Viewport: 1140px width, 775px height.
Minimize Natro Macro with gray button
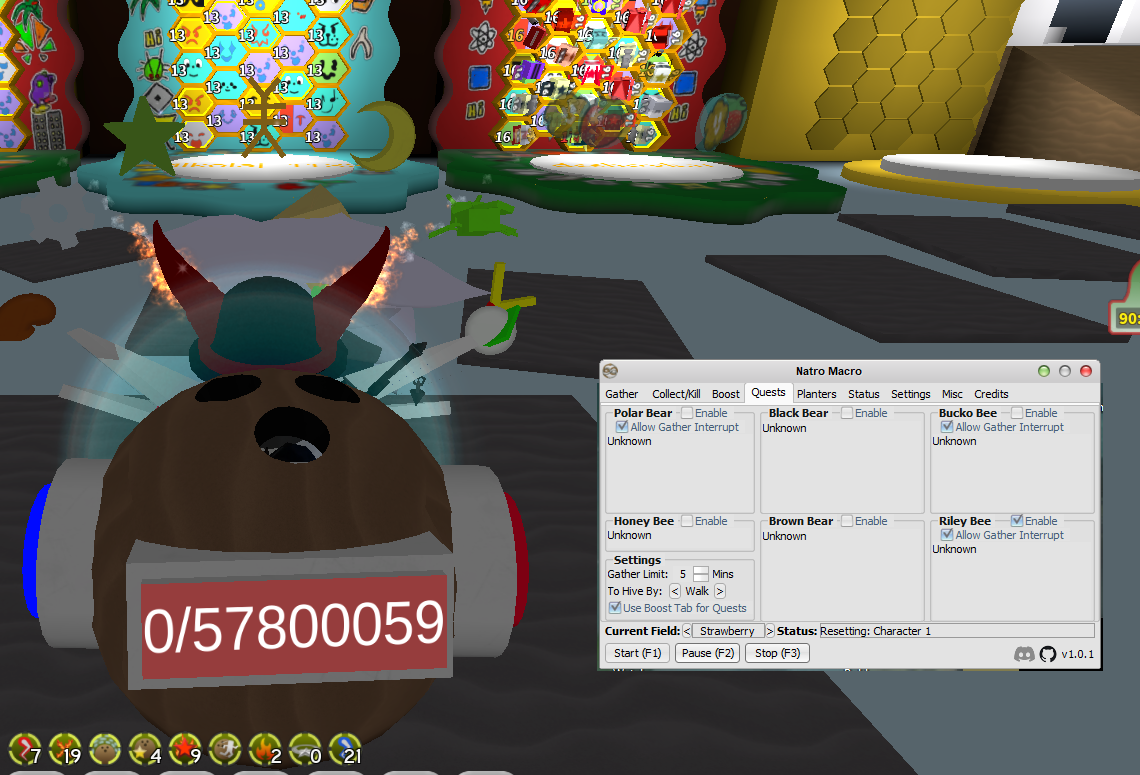(x=1065, y=371)
